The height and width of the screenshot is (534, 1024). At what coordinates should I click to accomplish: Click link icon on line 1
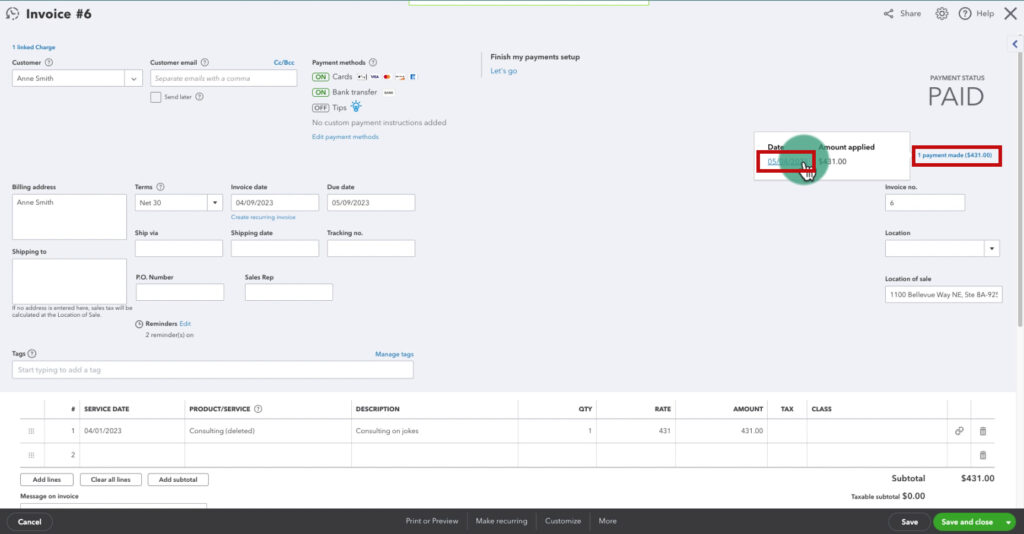coord(959,431)
